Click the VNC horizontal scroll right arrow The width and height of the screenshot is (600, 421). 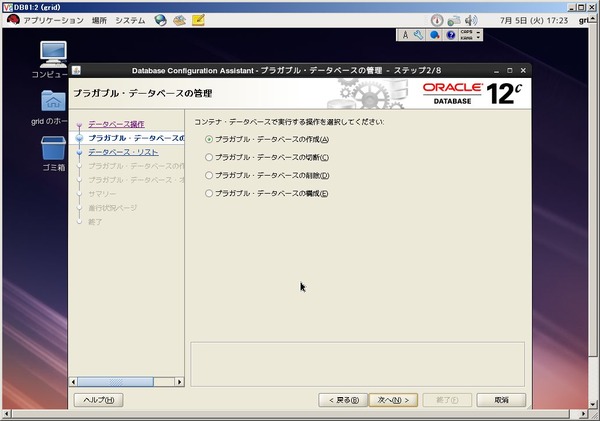coord(583,413)
